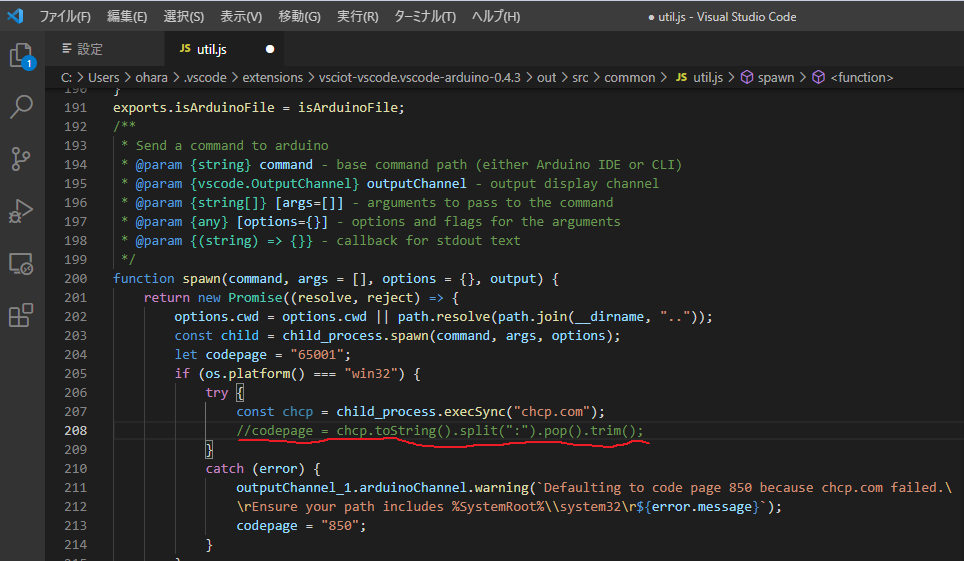Image resolution: width=964 pixels, height=561 pixels.
Task: Click 'execSync' on line 207
Action: (x=475, y=412)
